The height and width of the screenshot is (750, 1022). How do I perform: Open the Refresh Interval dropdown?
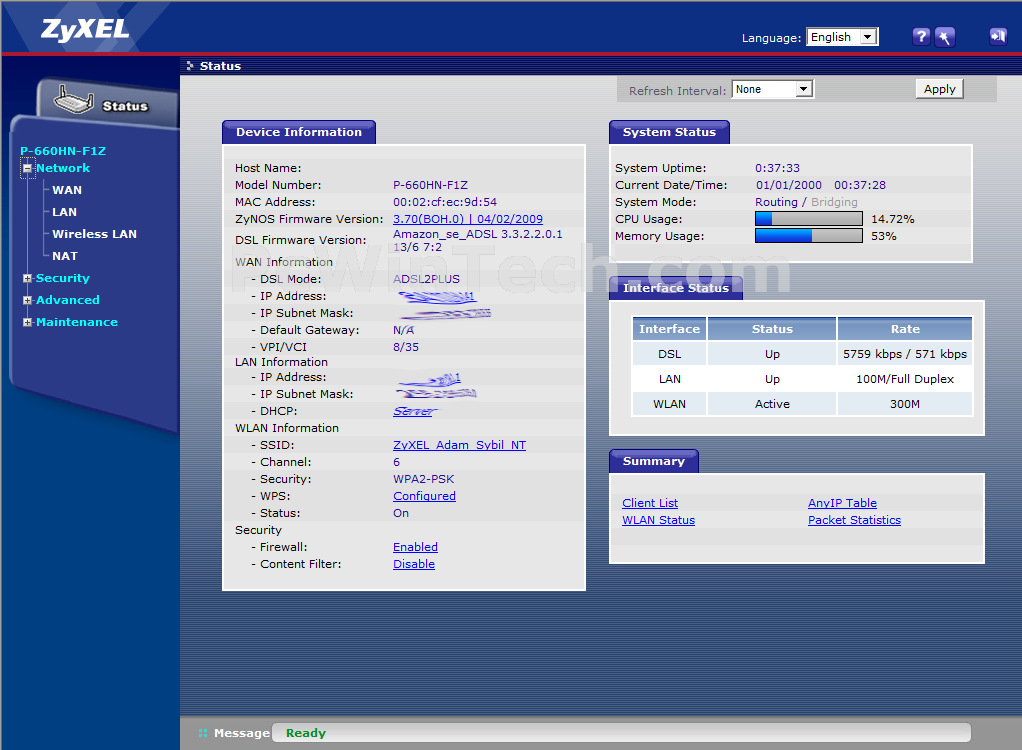(772, 89)
